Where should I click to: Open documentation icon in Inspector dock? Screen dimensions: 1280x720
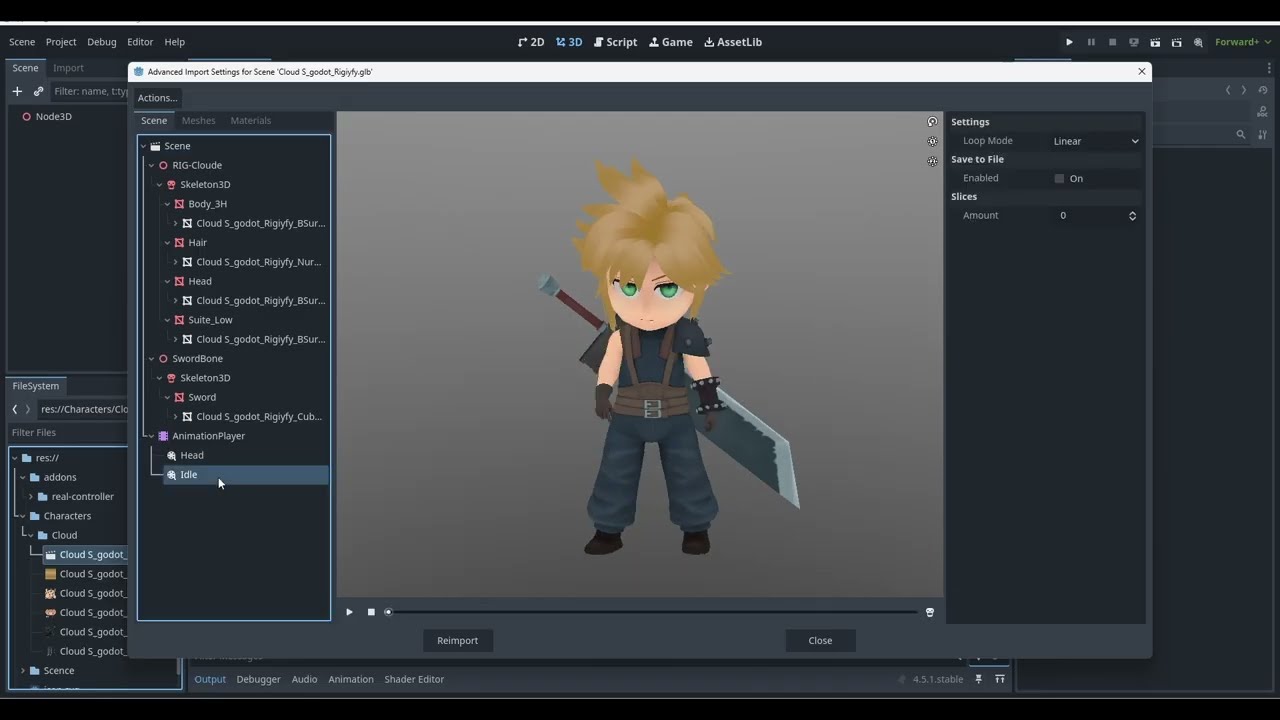pyautogui.click(x=1263, y=112)
